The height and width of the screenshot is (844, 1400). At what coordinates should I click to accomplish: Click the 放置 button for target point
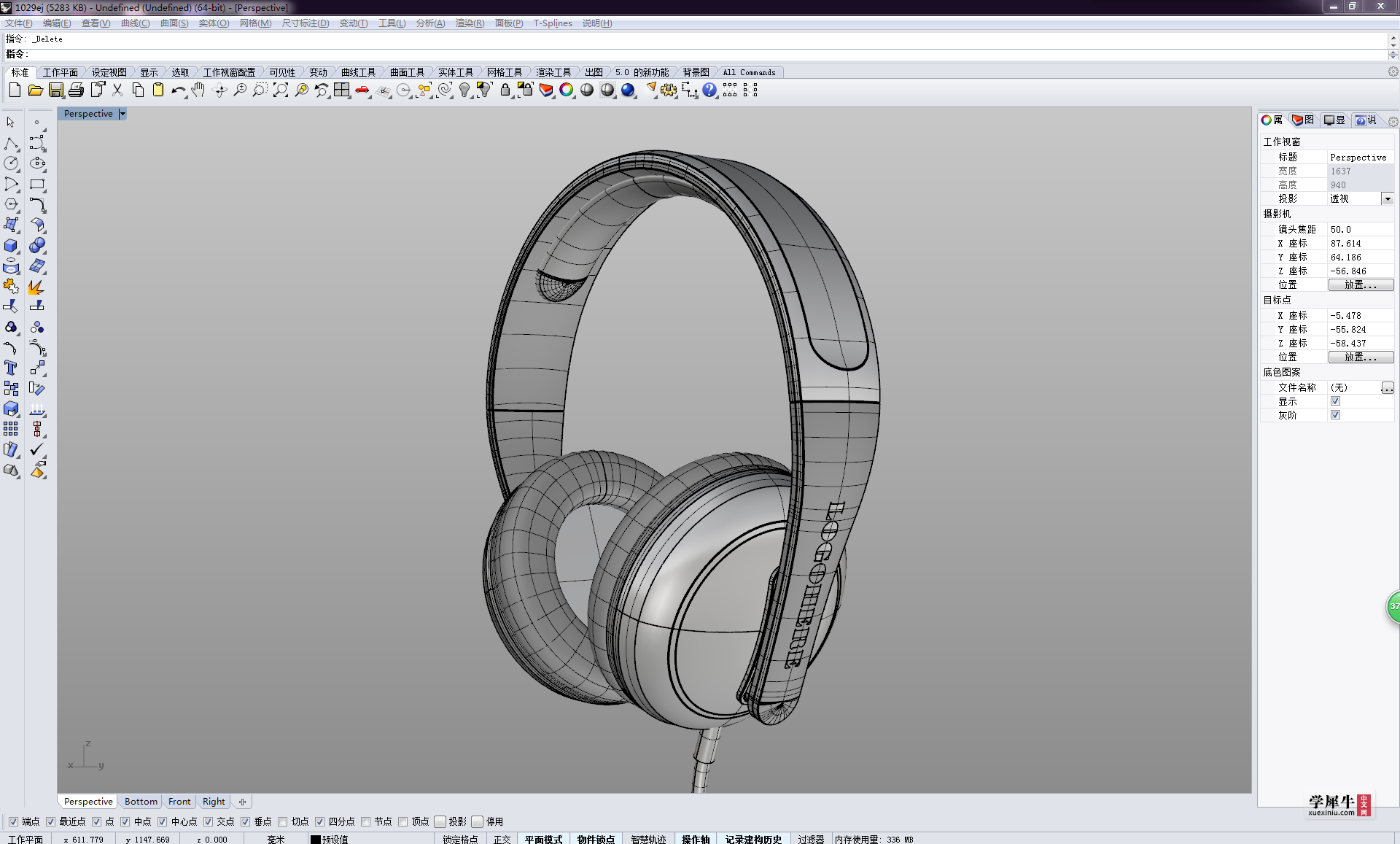[1361, 357]
